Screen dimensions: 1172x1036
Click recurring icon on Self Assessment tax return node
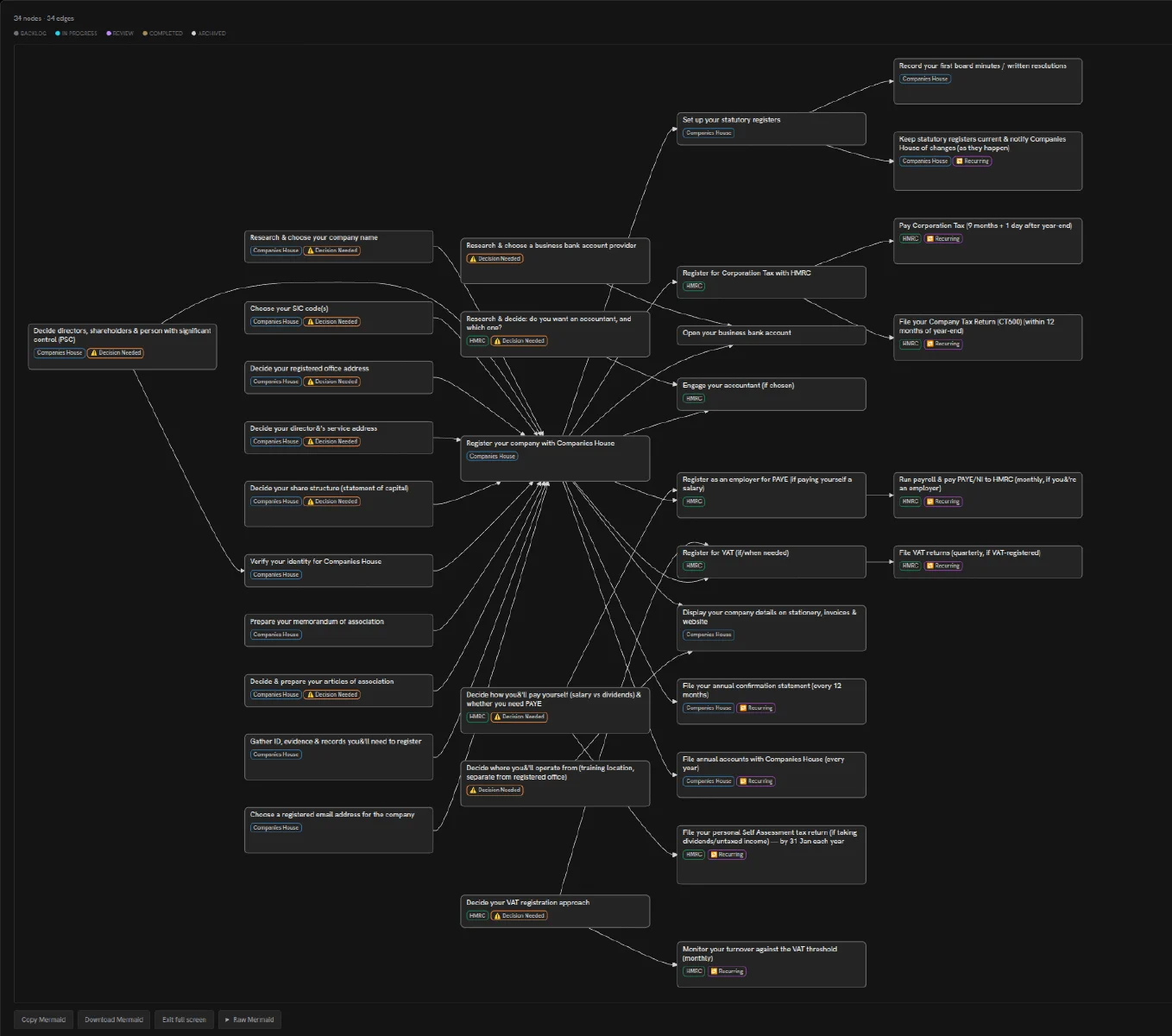click(x=714, y=855)
